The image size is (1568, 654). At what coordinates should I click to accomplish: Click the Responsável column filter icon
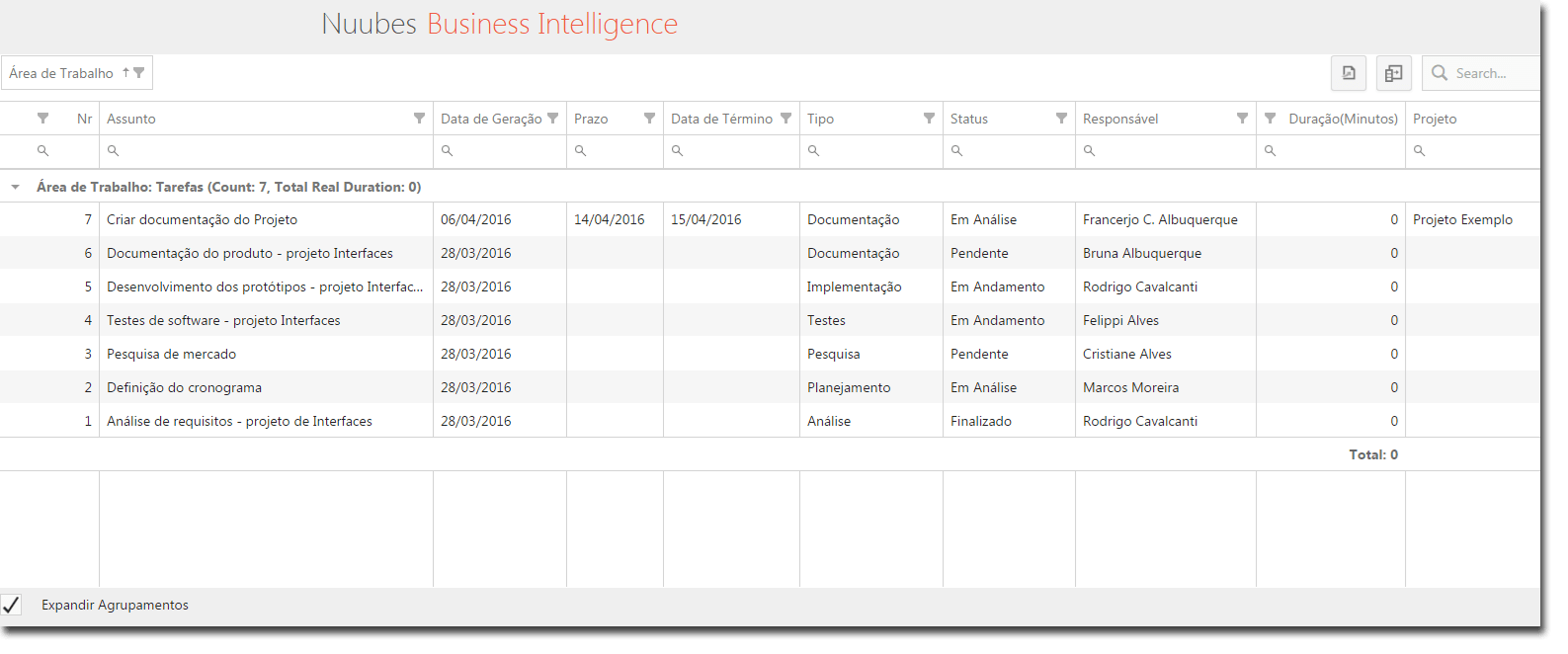coord(1242,119)
